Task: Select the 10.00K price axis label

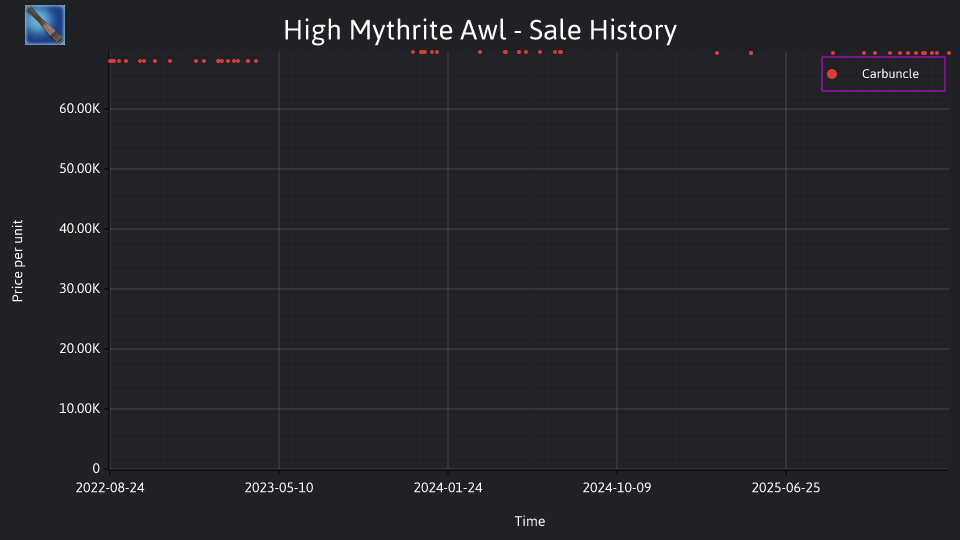Action: pos(80,409)
